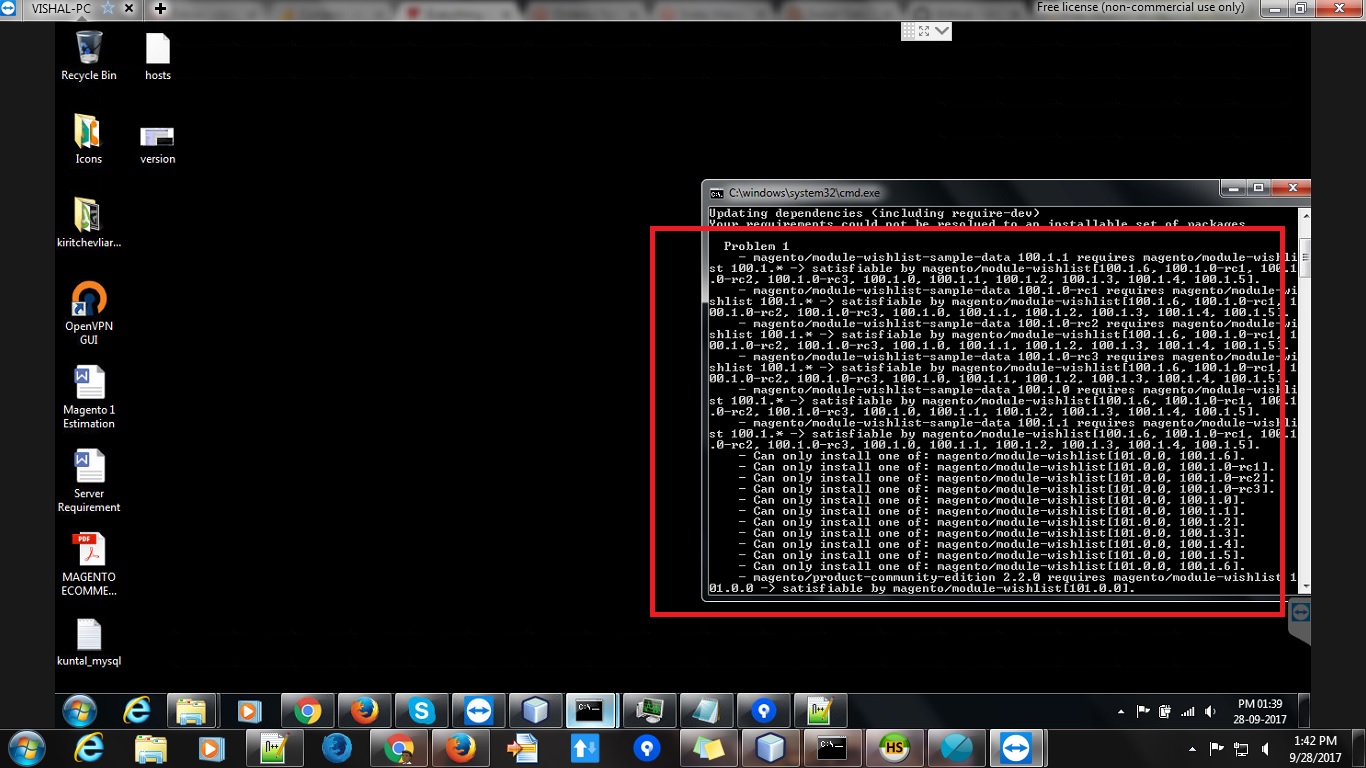Click the cmd.exe title bar icon

(716, 192)
